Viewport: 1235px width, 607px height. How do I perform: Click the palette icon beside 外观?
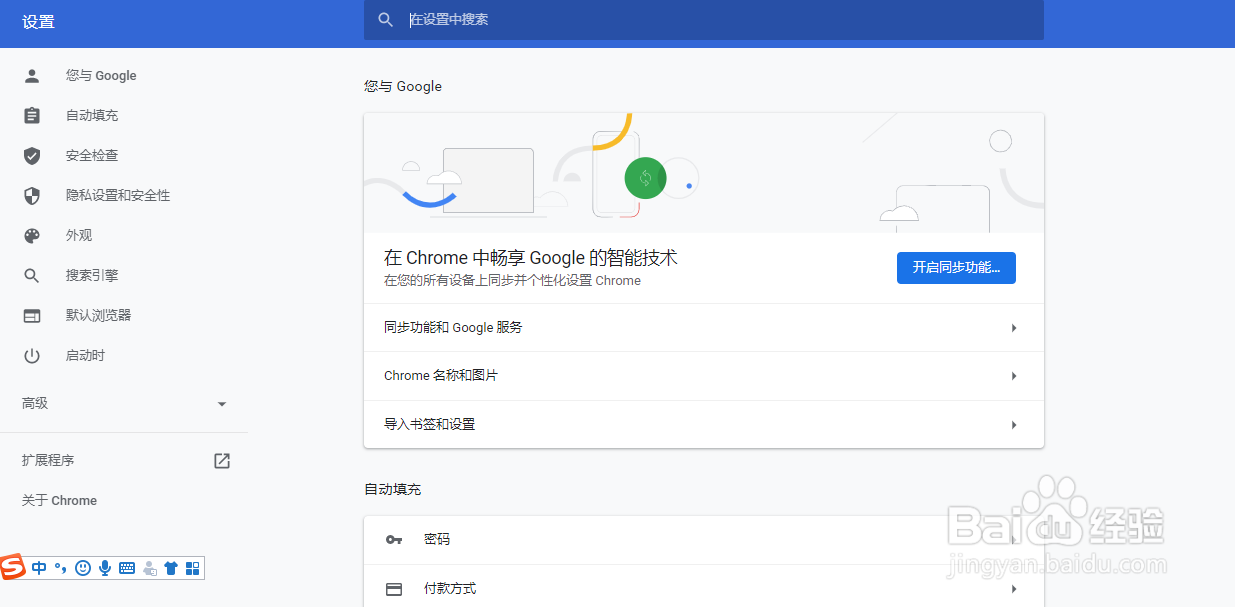[x=31, y=235]
